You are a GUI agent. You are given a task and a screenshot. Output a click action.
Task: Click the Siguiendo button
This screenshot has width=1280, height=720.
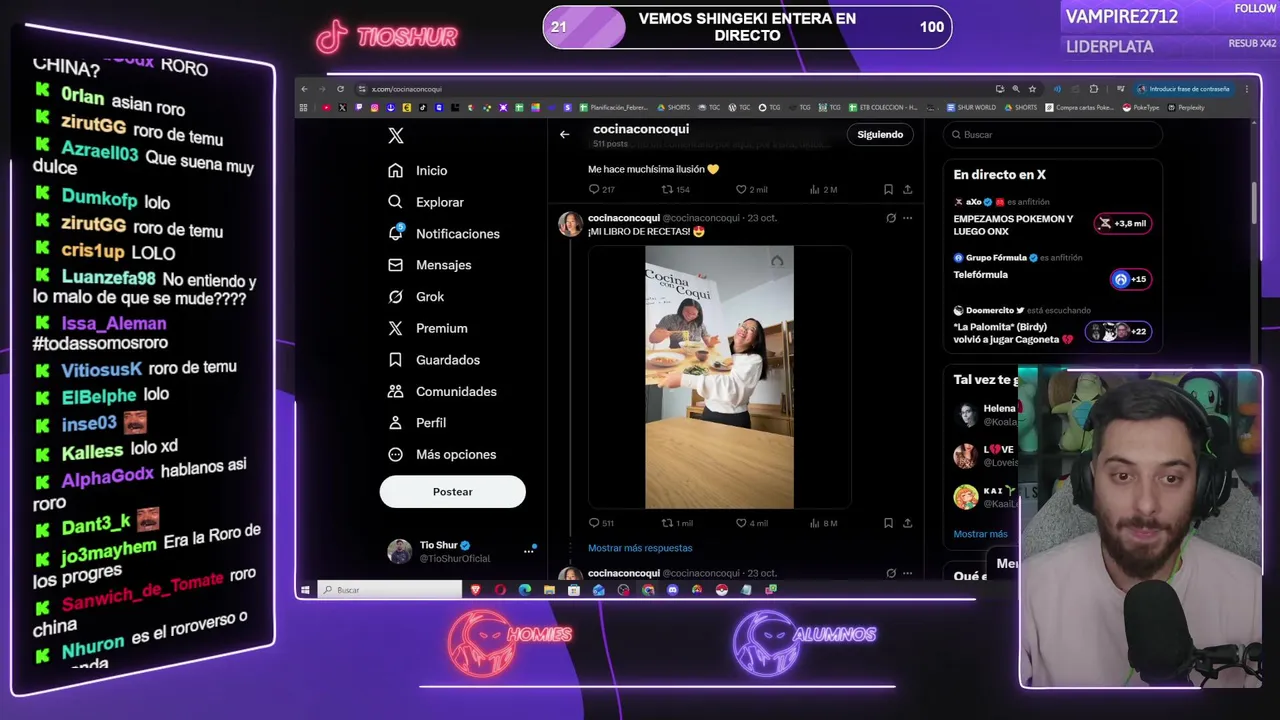pos(880,134)
